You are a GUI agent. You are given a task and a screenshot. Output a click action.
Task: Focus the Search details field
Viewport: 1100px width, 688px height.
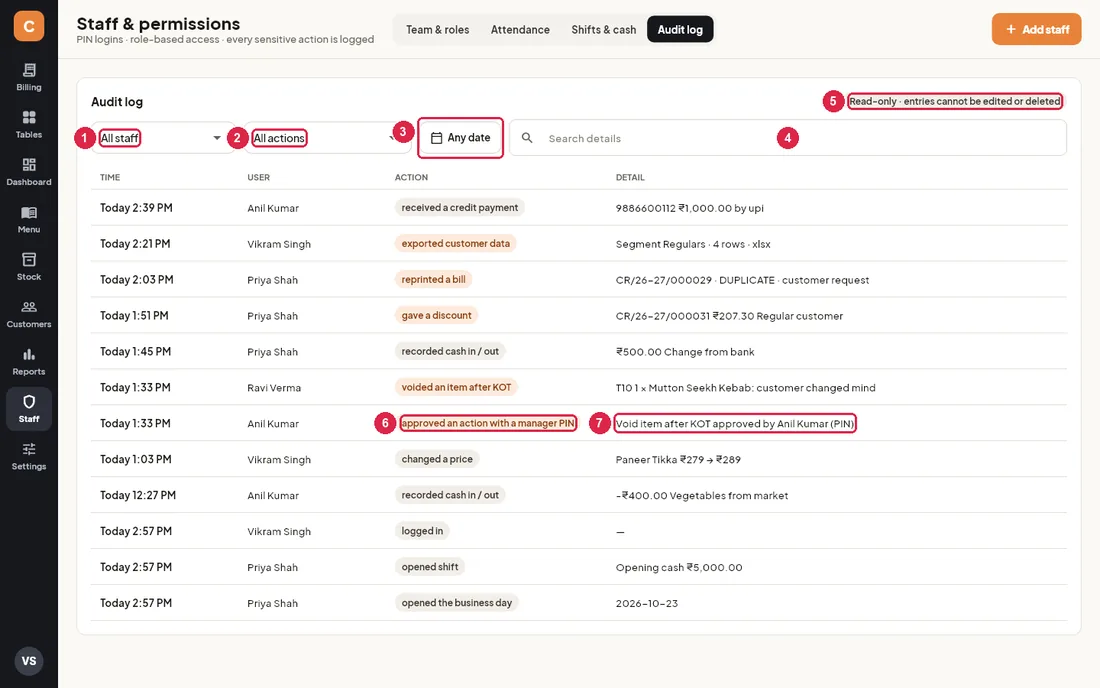click(787, 138)
